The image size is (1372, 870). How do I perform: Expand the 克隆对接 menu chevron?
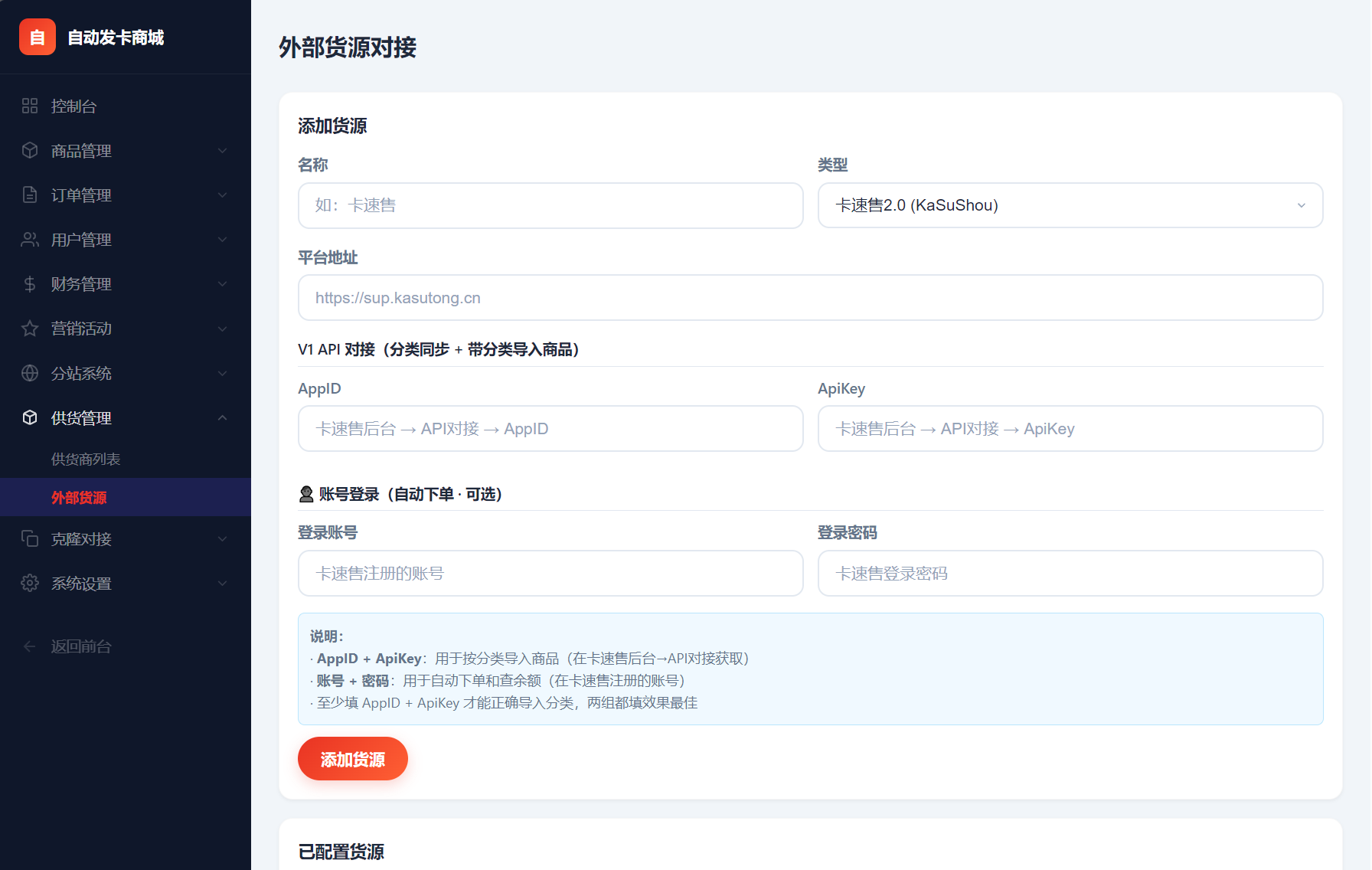(222, 538)
